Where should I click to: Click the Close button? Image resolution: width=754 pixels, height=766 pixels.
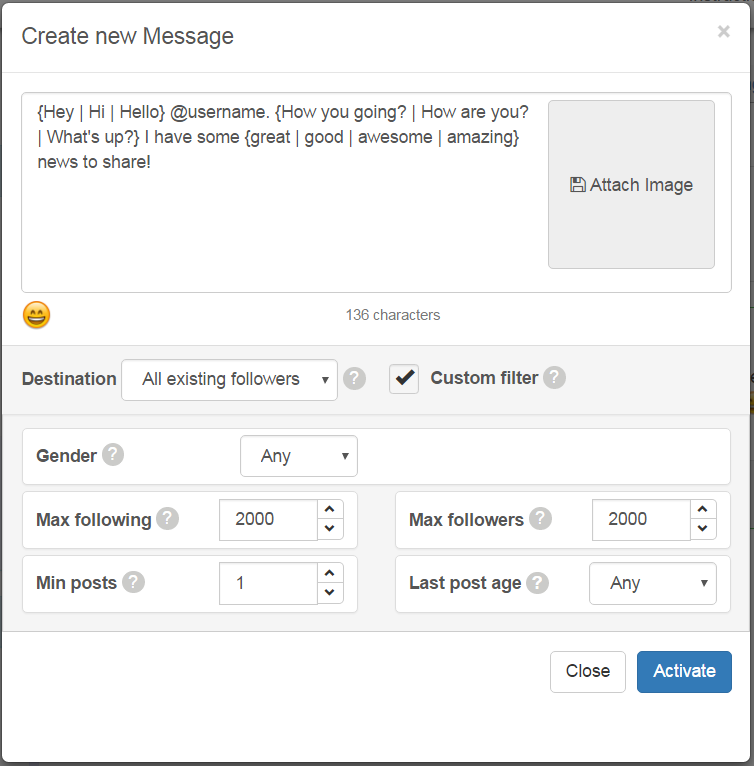(587, 671)
